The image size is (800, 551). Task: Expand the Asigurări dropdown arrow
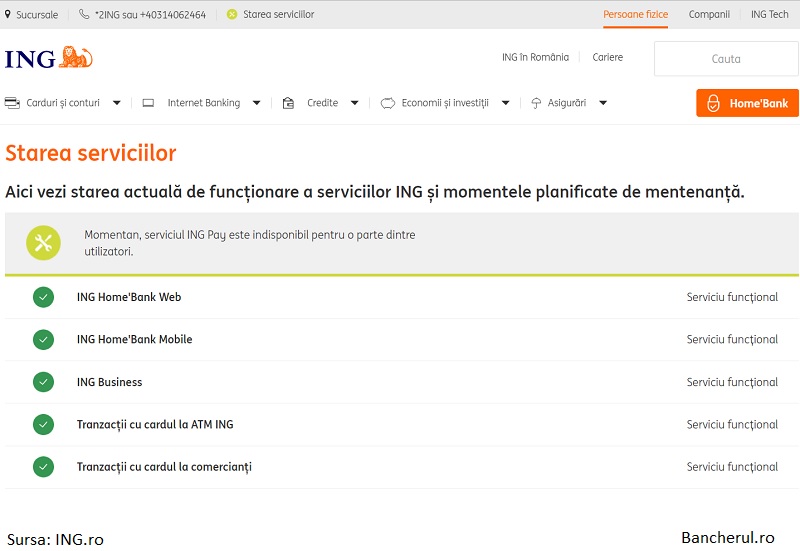pos(603,103)
